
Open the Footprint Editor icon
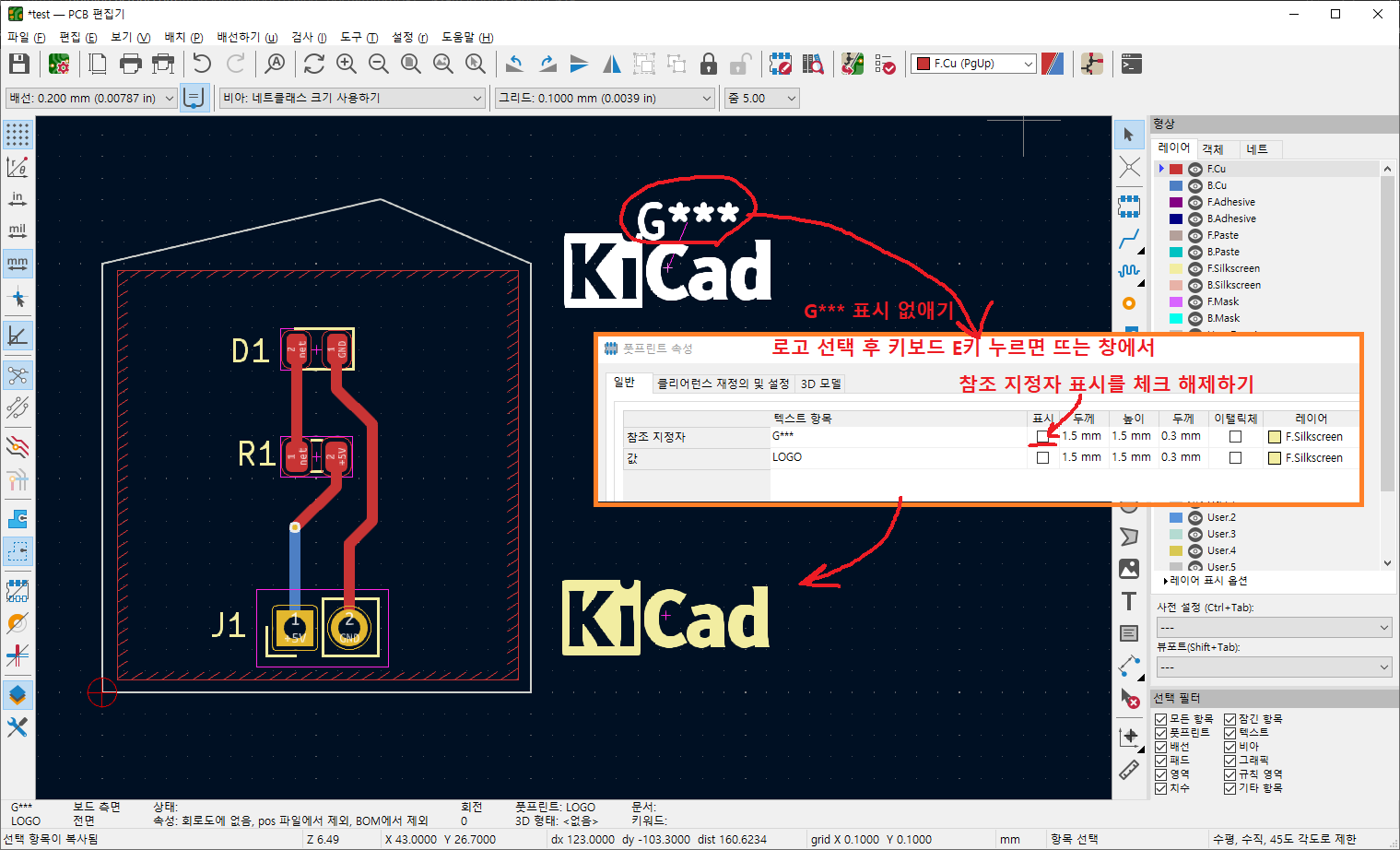pyautogui.click(x=781, y=64)
